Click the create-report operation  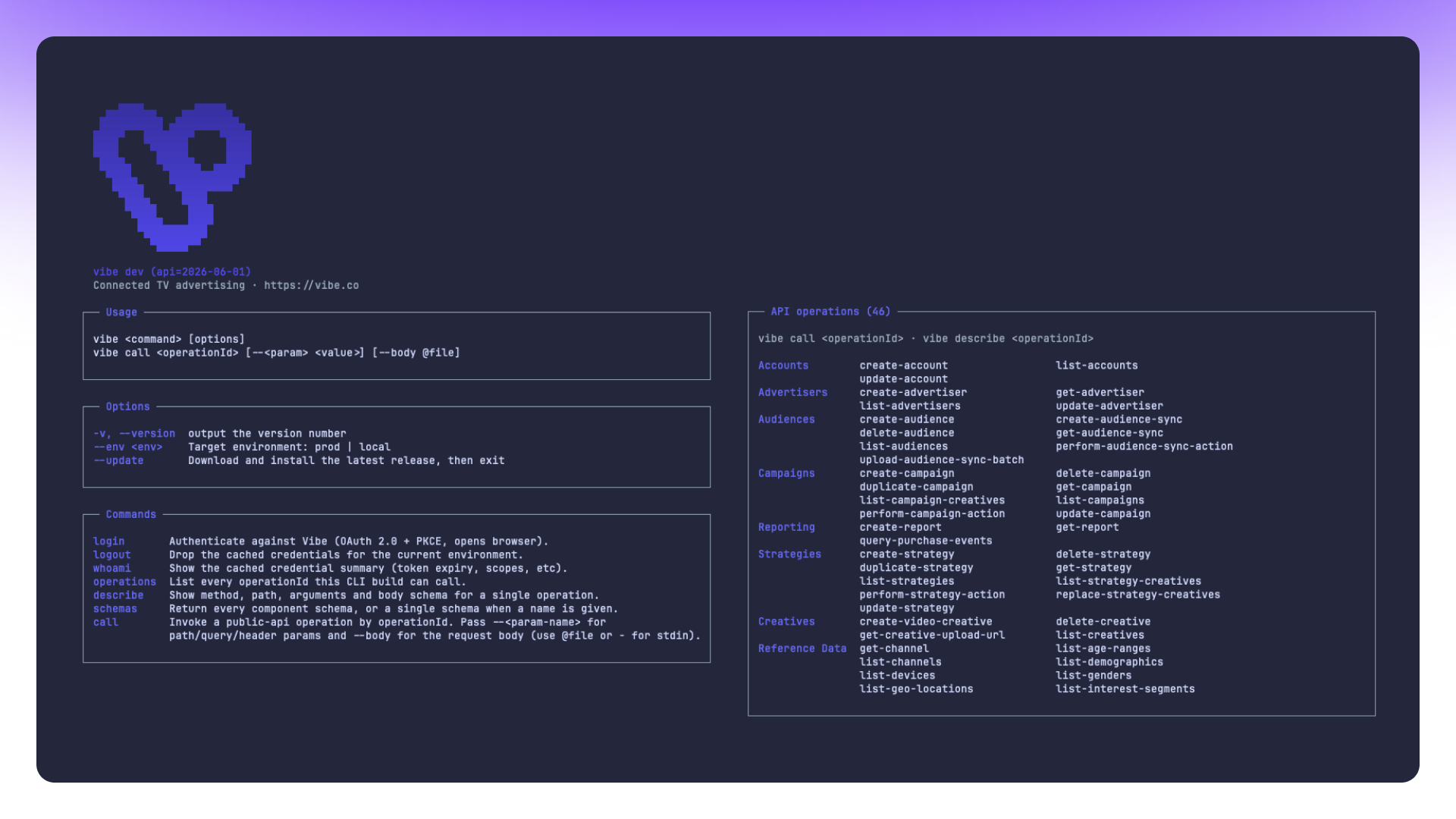tap(900, 527)
